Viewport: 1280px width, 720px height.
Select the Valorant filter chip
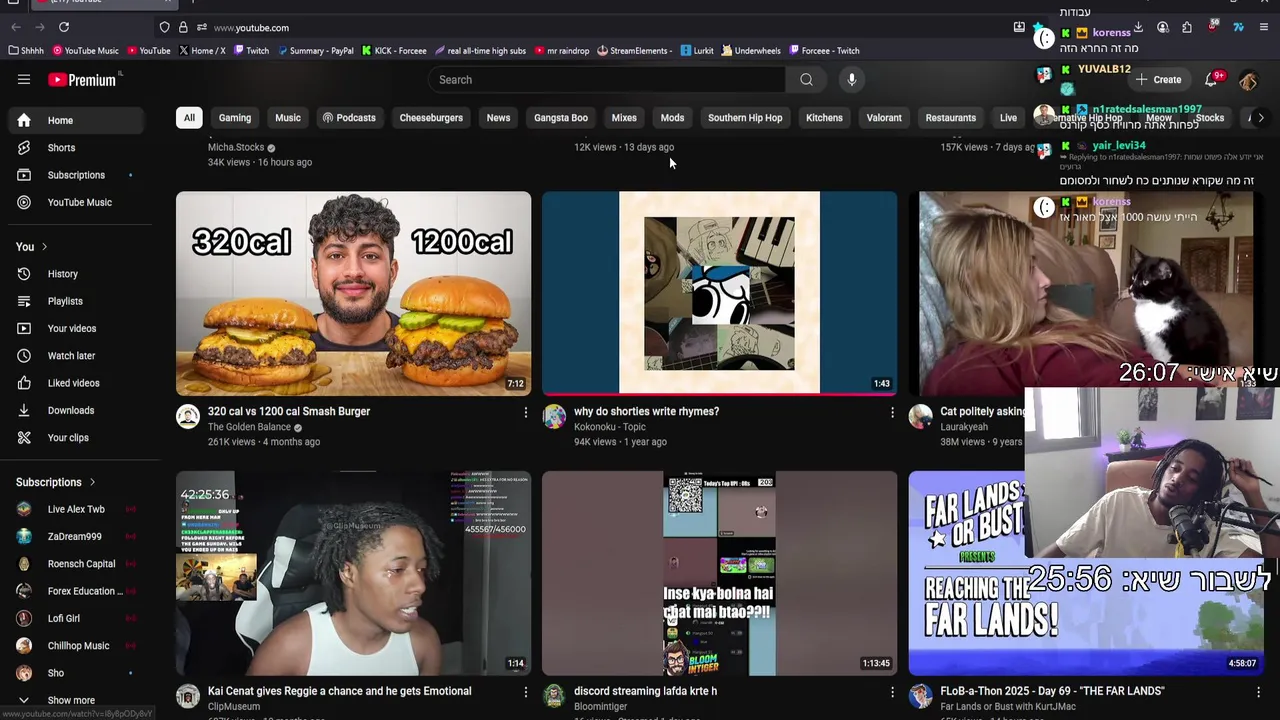point(884,118)
